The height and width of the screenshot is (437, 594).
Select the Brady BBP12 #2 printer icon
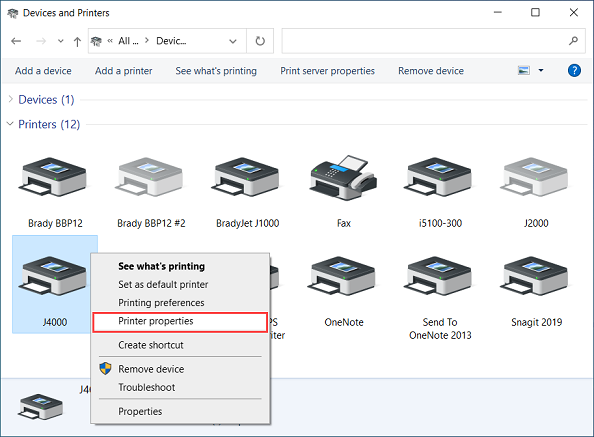(x=149, y=176)
